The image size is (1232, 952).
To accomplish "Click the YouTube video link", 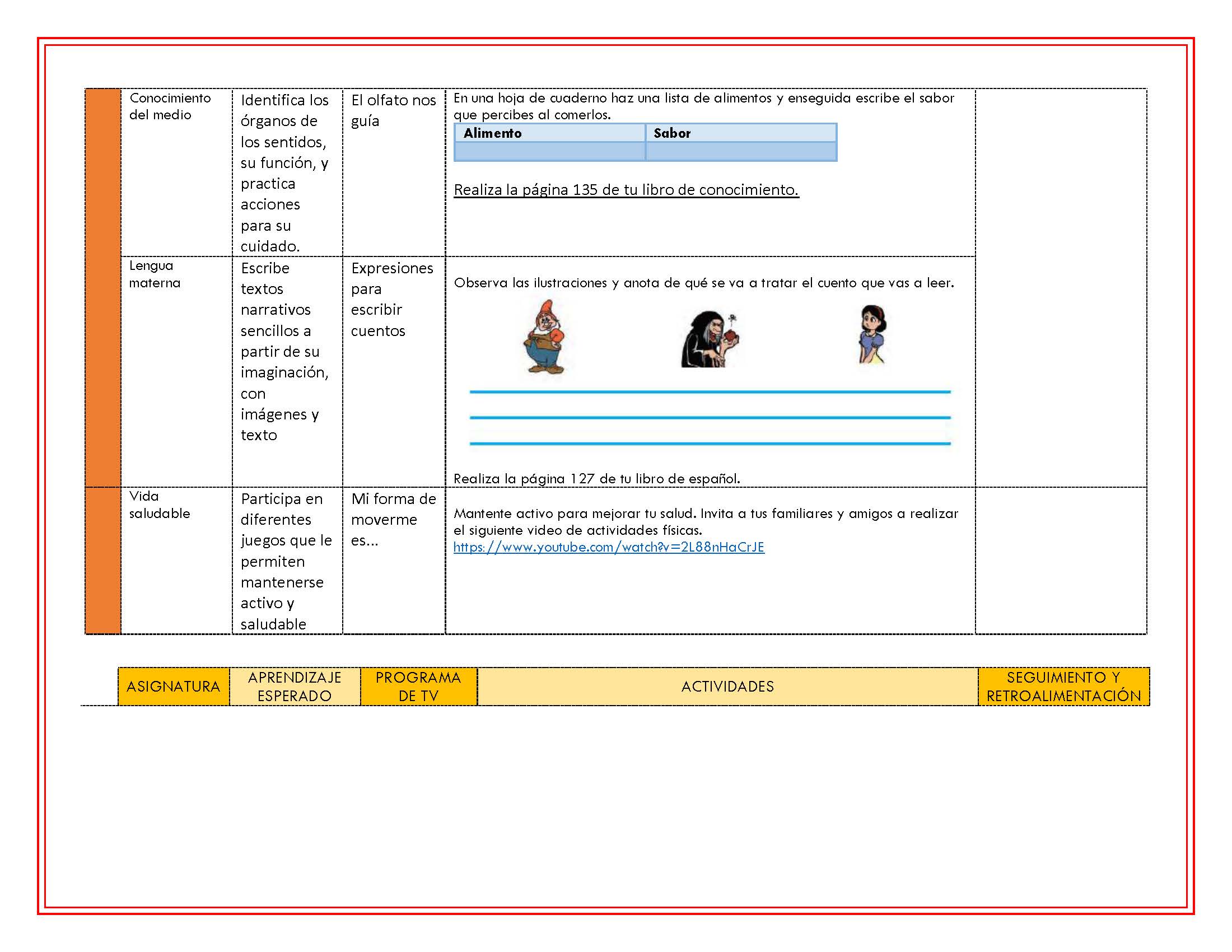I will (x=608, y=547).
